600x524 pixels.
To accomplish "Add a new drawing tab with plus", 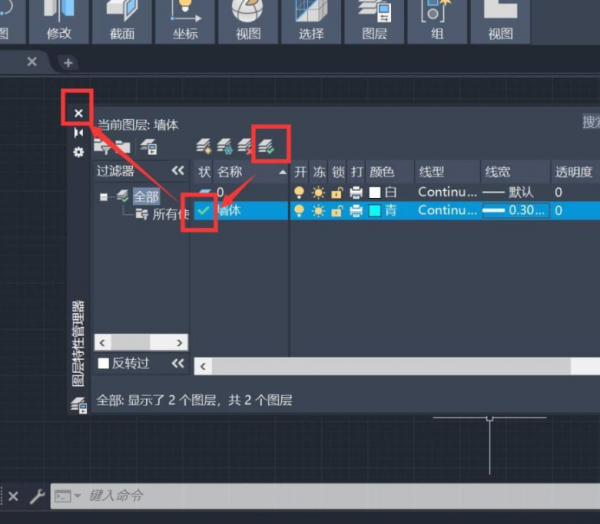I will (68, 63).
